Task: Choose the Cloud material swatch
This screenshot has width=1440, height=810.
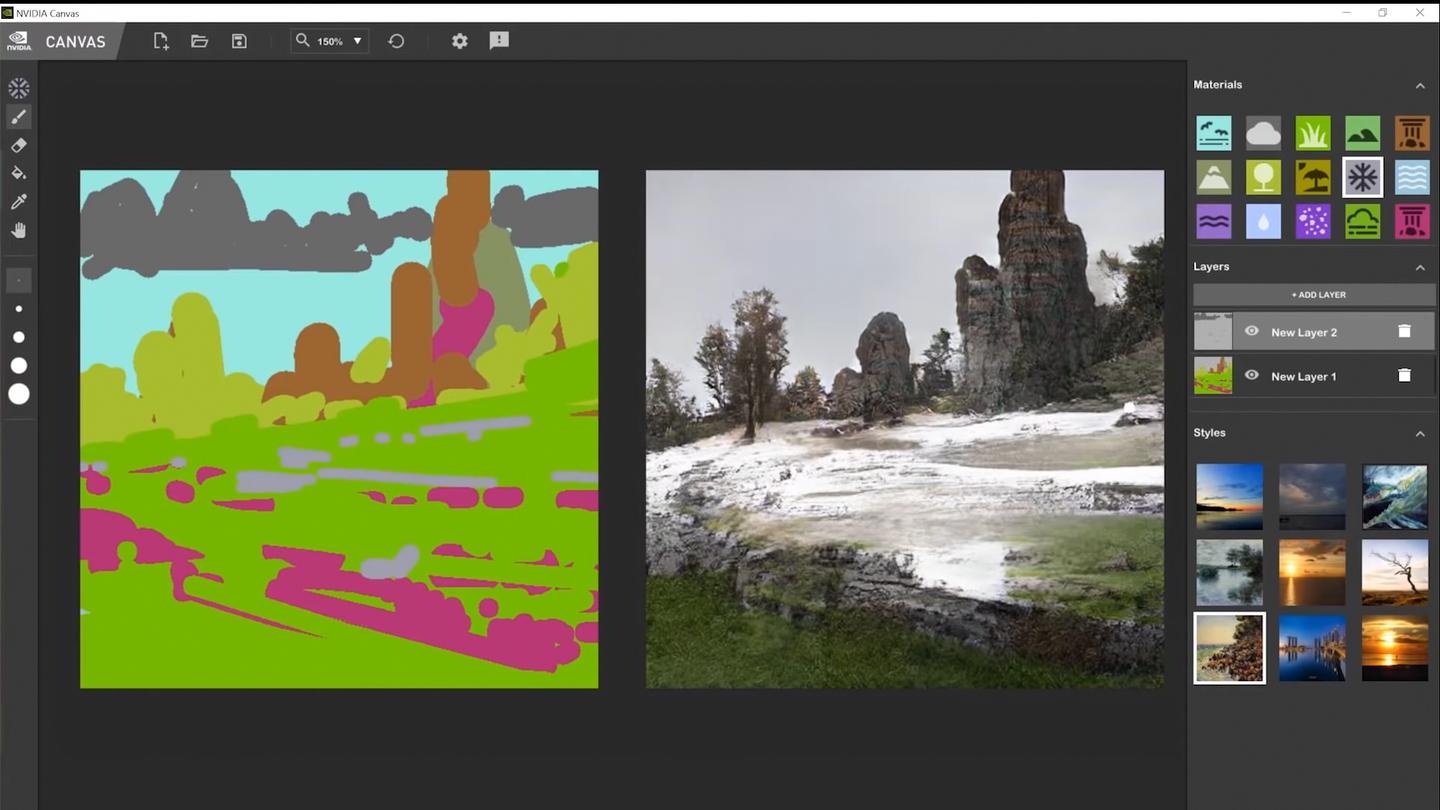Action: 1263,133
